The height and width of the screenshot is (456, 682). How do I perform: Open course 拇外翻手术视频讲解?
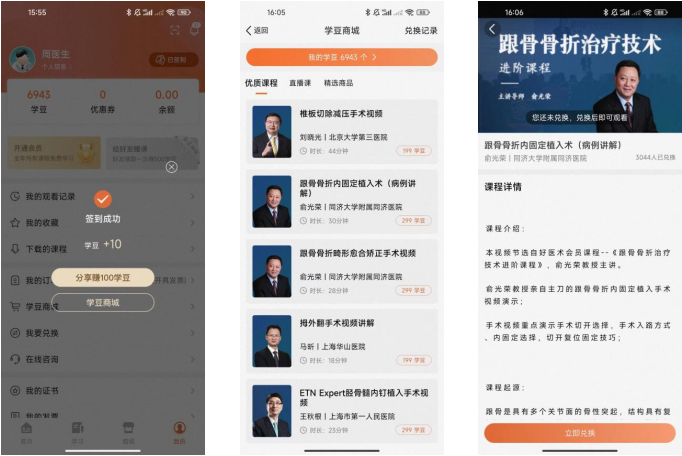[342, 341]
